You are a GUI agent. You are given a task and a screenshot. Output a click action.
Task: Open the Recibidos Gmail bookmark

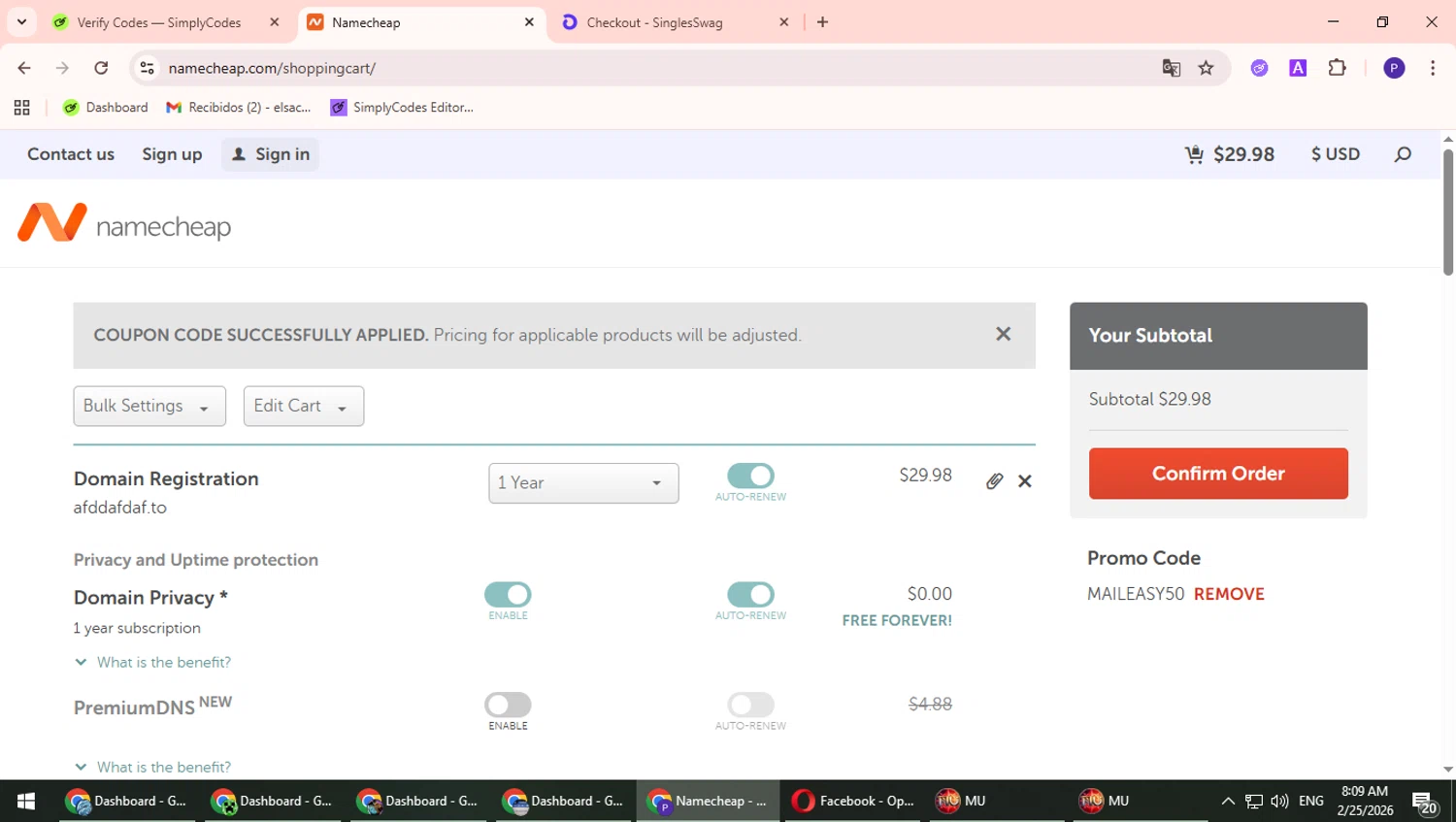click(x=239, y=108)
